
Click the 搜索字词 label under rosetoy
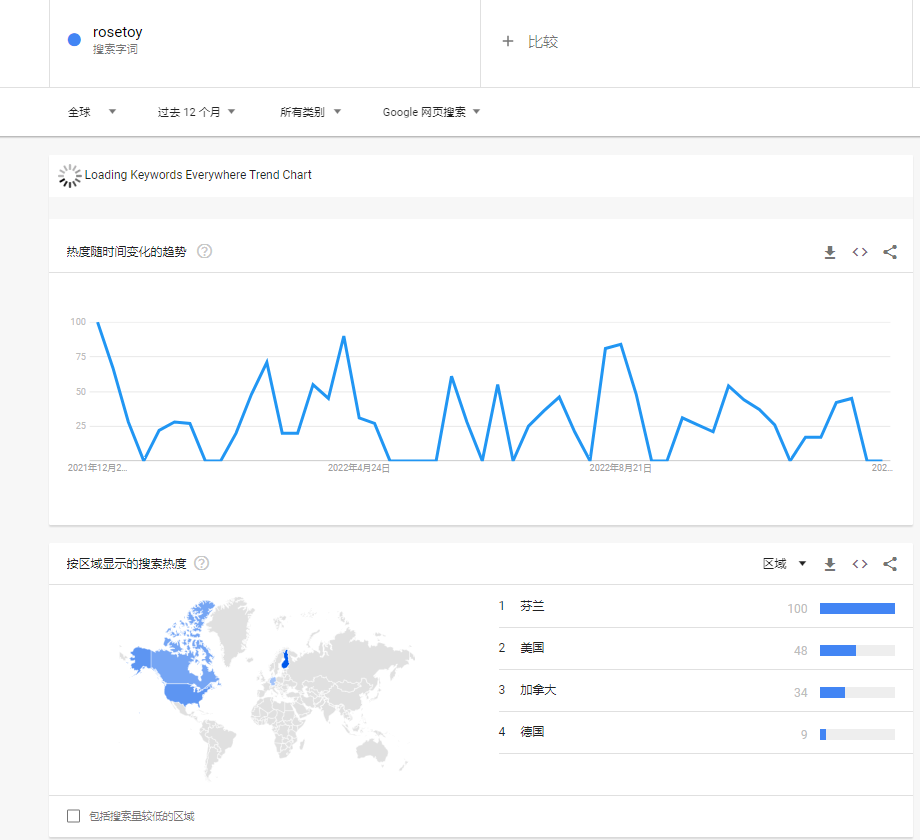(x=115, y=49)
